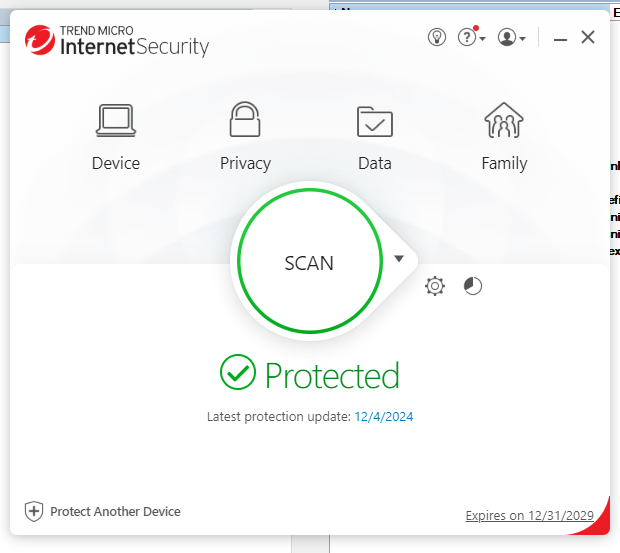The image size is (620, 553).
Task: Open the Device laptop icon
Action: click(x=116, y=121)
